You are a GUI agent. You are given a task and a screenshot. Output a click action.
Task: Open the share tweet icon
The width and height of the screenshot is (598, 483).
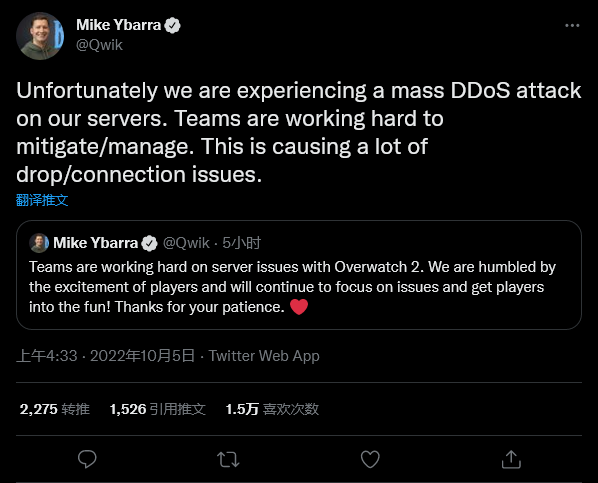(511, 459)
